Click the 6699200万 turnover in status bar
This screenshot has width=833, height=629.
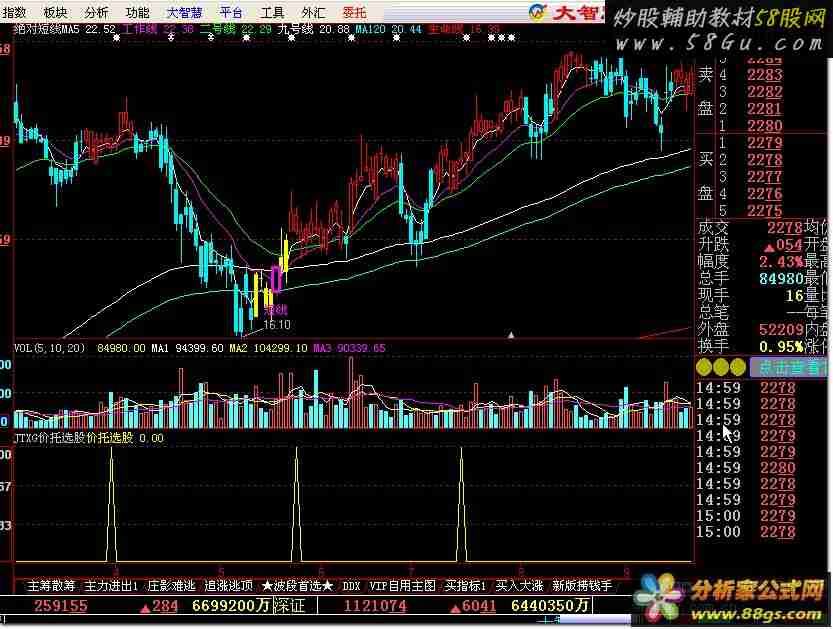231,606
